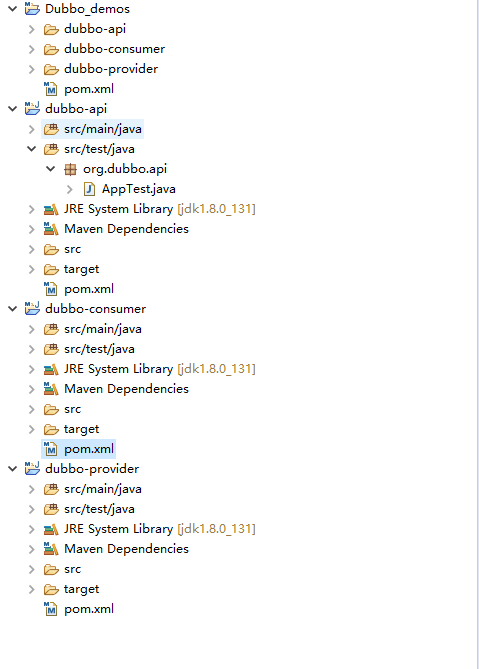This screenshot has width=479, height=669.
Task: Select the dubbo-consumer project label
Action: point(96,309)
